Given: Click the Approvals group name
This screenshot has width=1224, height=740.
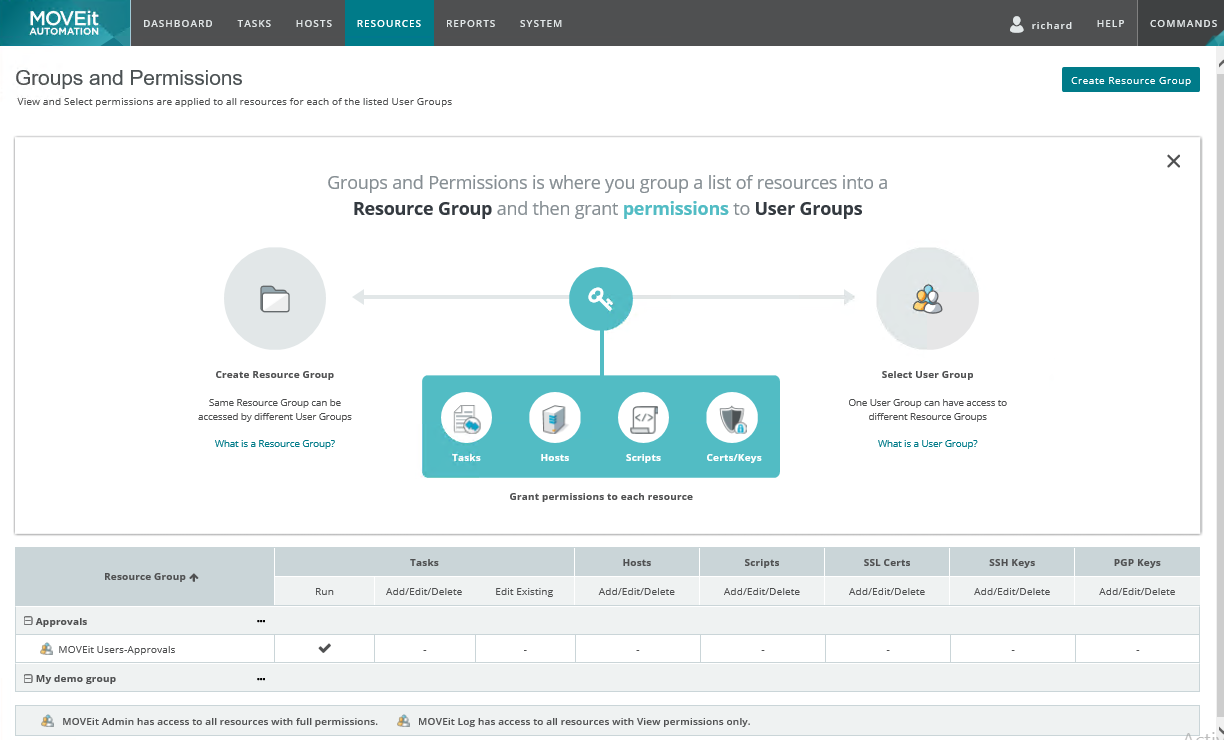Looking at the screenshot, I should coord(62,621).
